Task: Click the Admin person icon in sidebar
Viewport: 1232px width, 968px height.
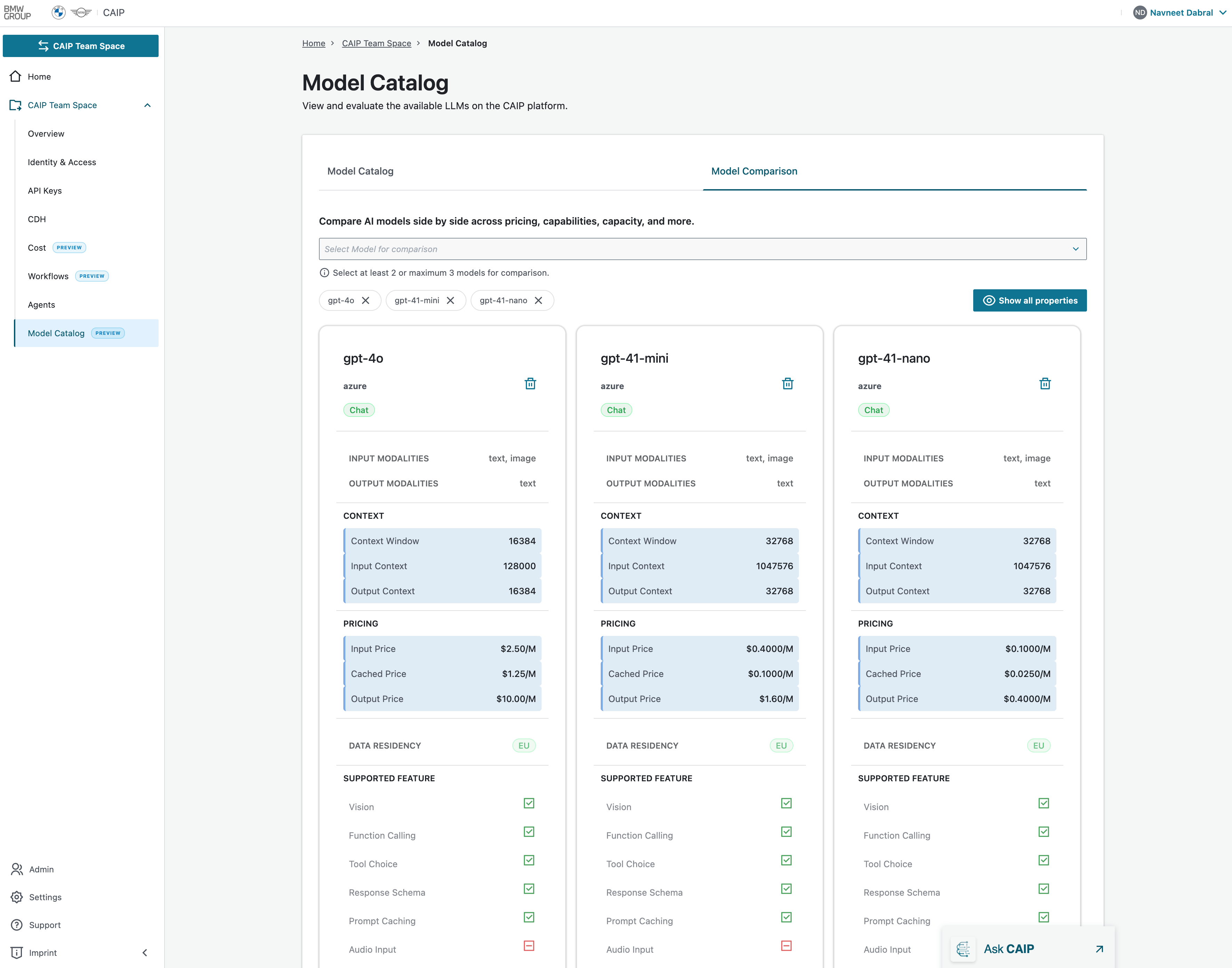Action: click(x=17, y=869)
